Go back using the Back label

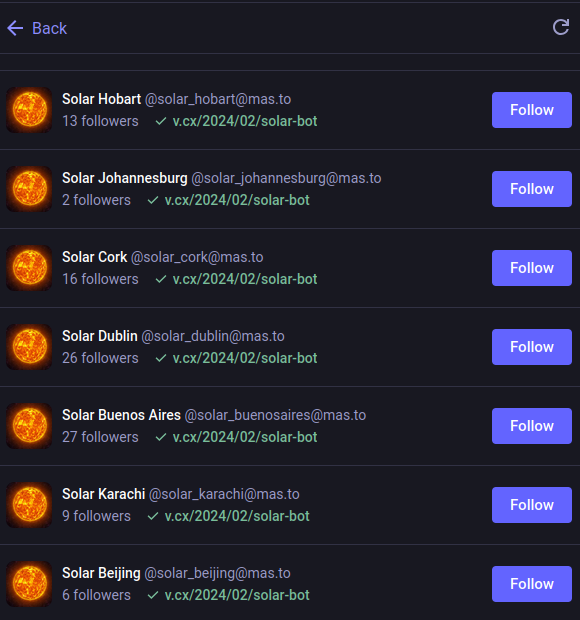pyautogui.click(x=49, y=28)
